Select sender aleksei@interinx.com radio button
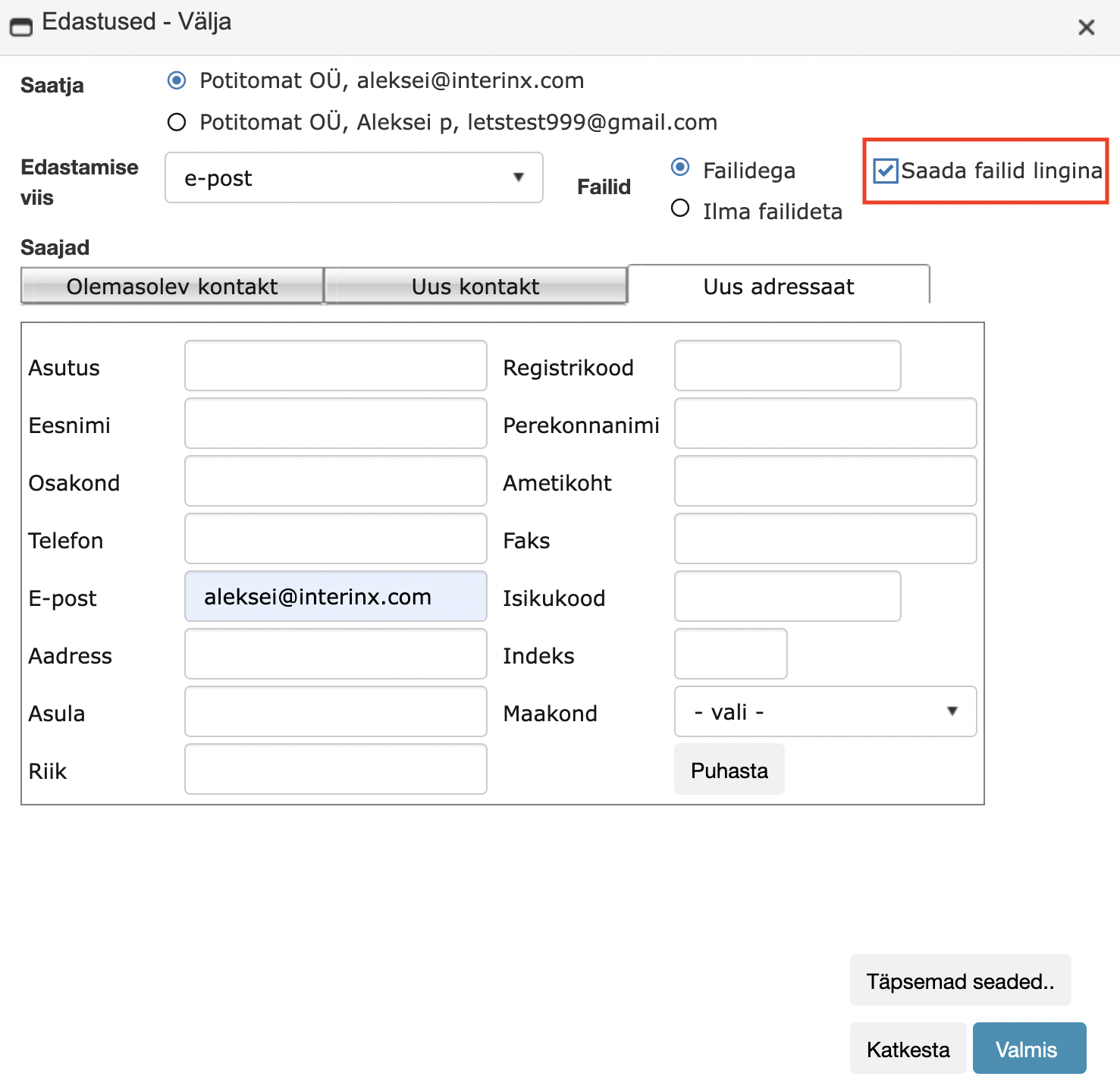Image resolution: width=1120 pixels, height=1086 pixels. tap(177, 80)
